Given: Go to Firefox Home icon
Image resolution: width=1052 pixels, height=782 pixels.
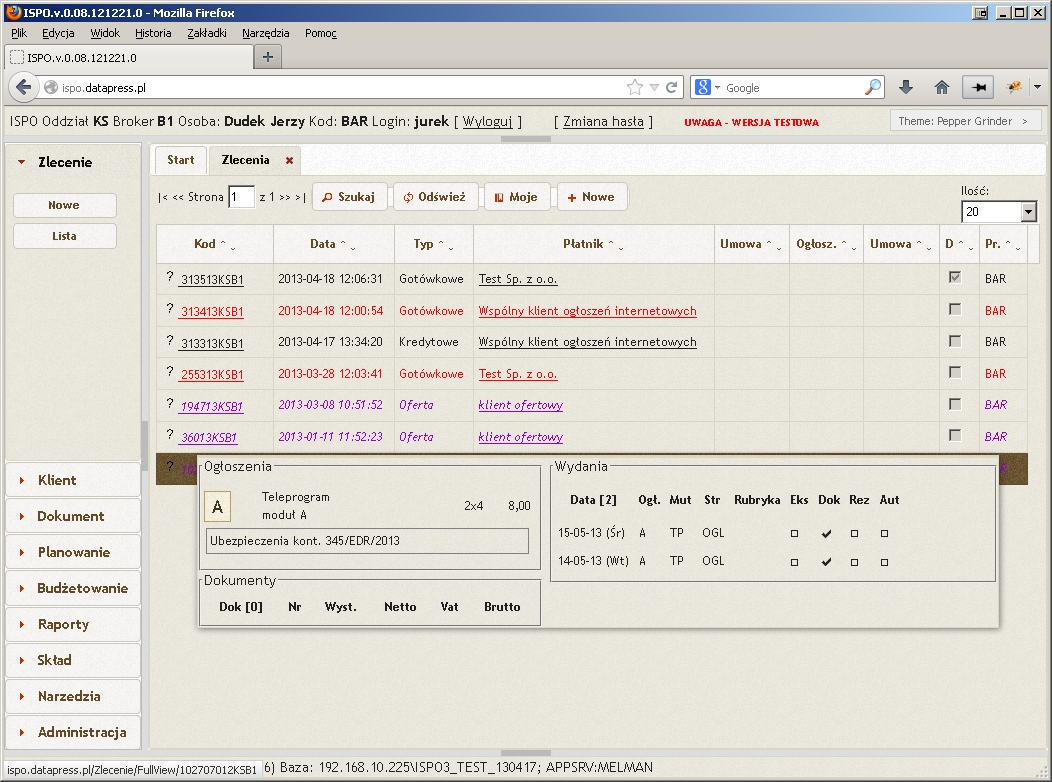Looking at the screenshot, I should 941,87.
